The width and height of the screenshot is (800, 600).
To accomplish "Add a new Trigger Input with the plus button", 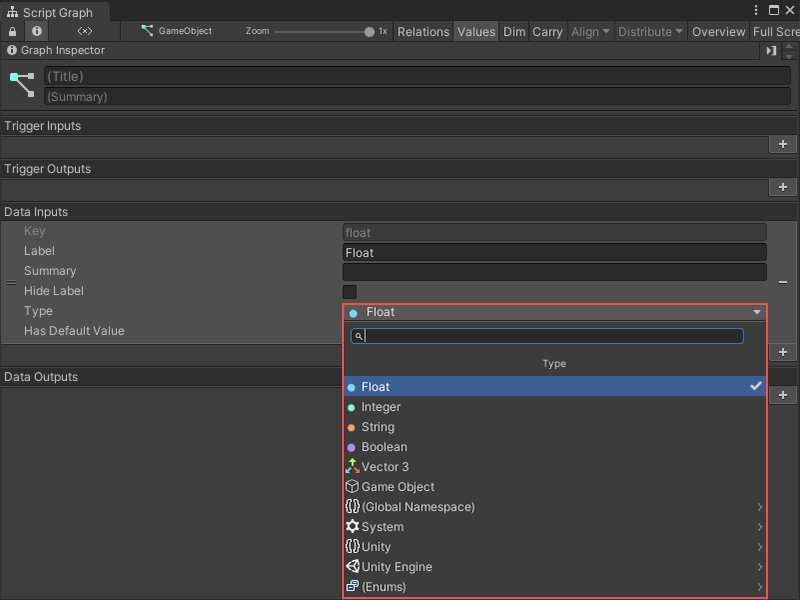I will pos(783,144).
